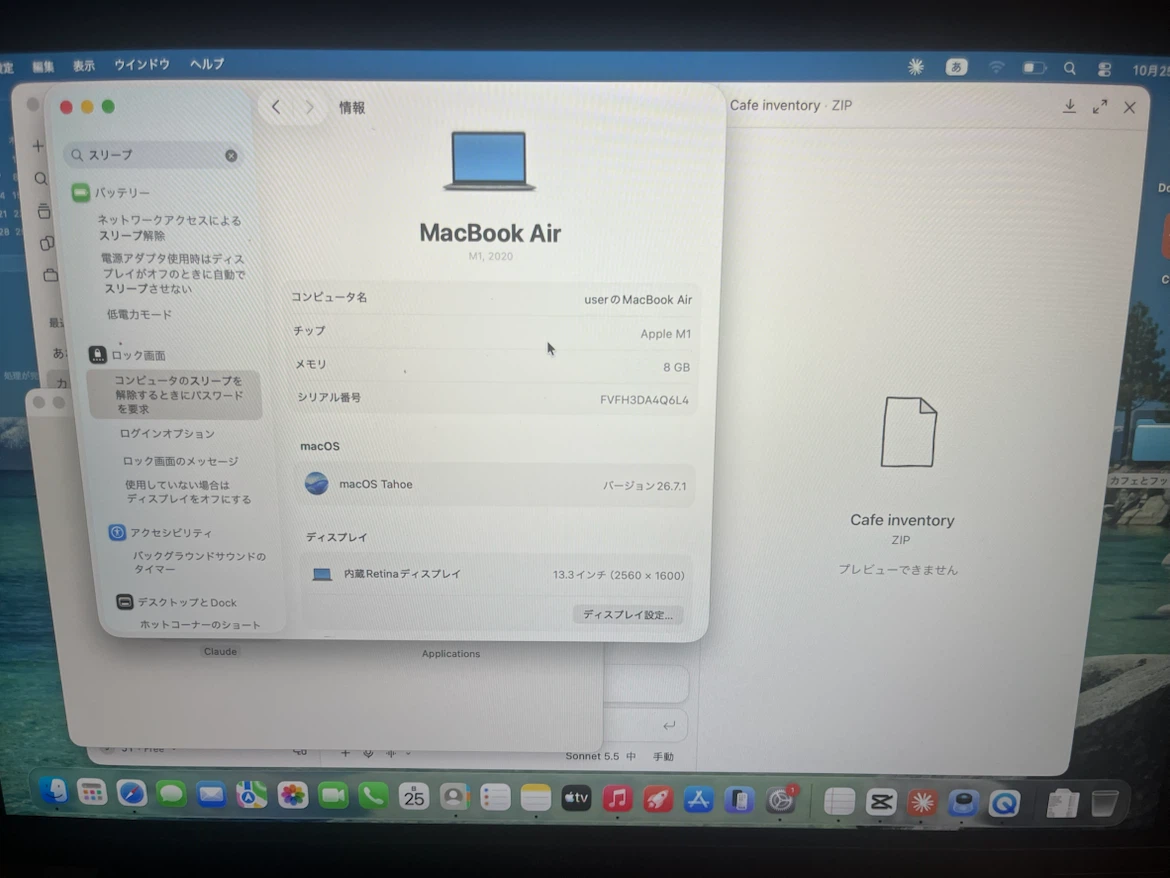This screenshot has height=878, width=1170.
Task: Open Claude orange starburst icon in Dock
Action: [922, 803]
